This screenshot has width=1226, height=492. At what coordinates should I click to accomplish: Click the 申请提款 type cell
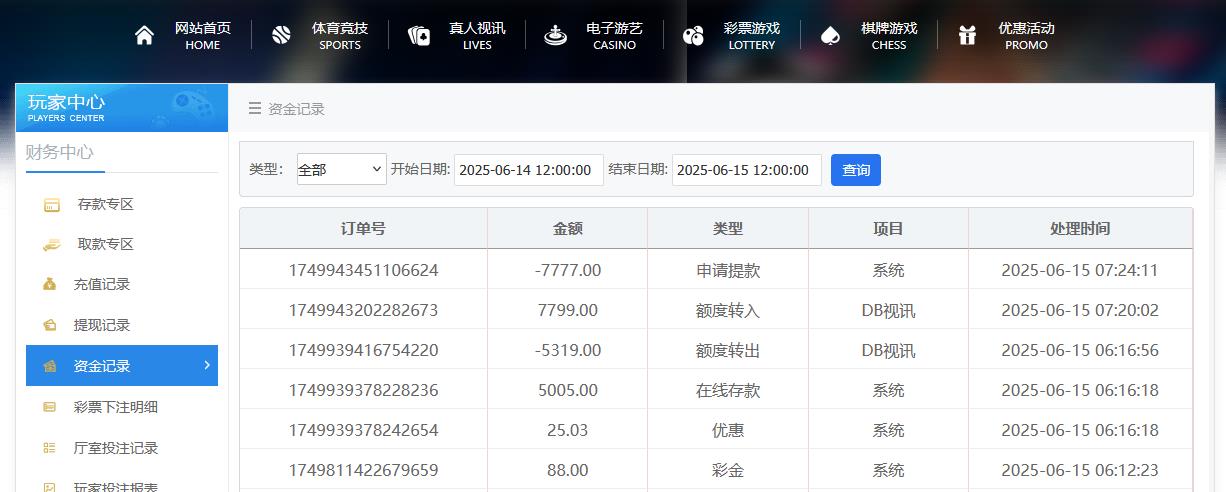pyautogui.click(x=728, y=270)
